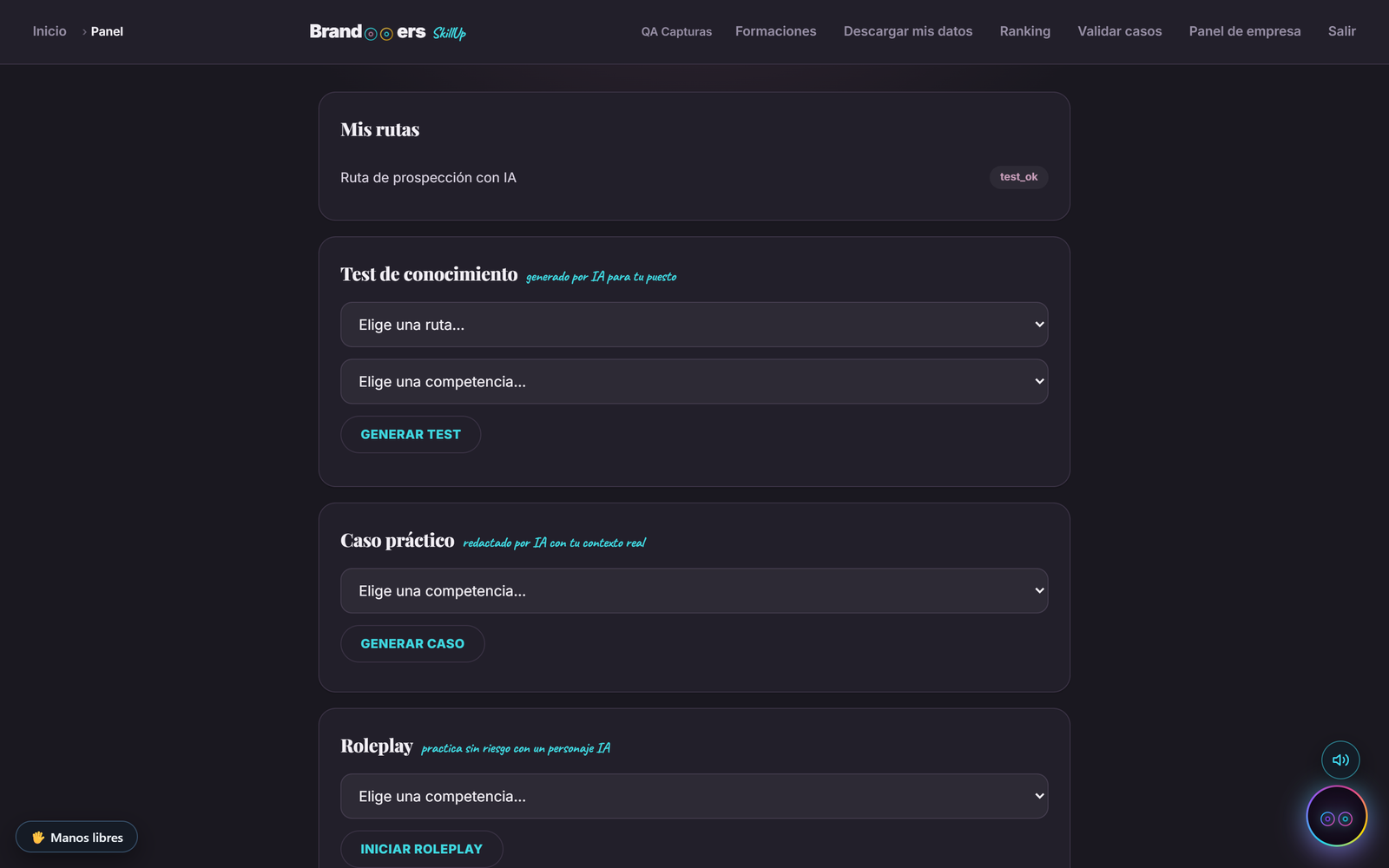
Task: Click the Generar Caso button
Action: pyautogui.click(x=412, y=643)
